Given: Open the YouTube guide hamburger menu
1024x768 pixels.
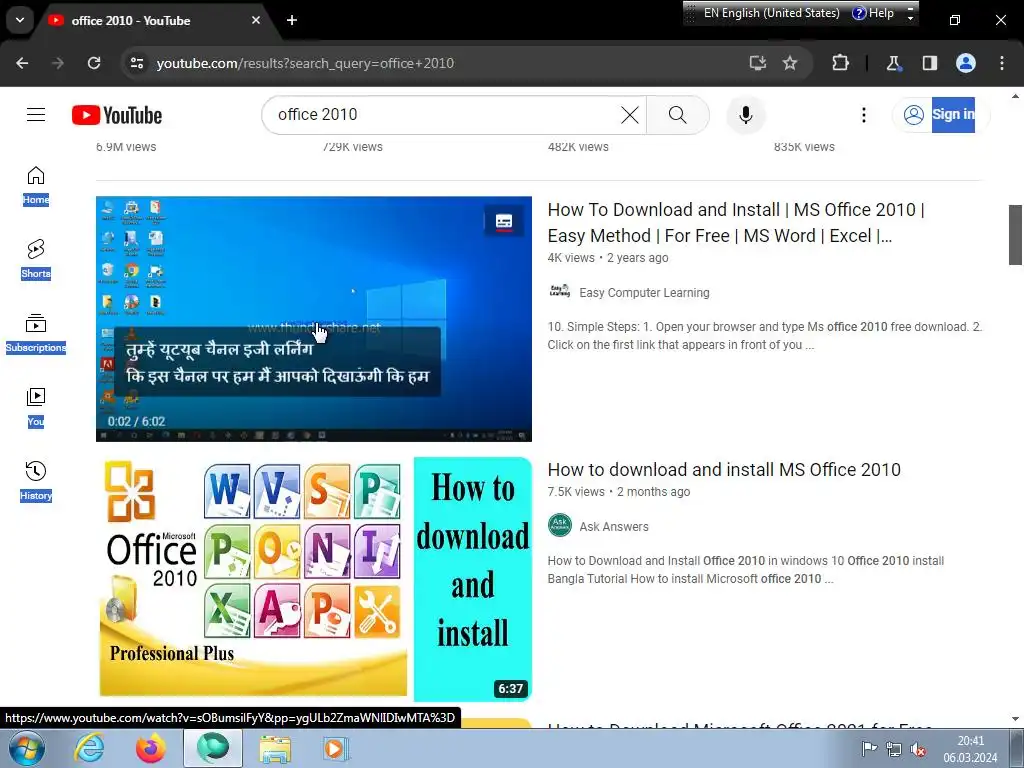Looking at the screenshot, I should pyautogui.click(x=36, y=115).
